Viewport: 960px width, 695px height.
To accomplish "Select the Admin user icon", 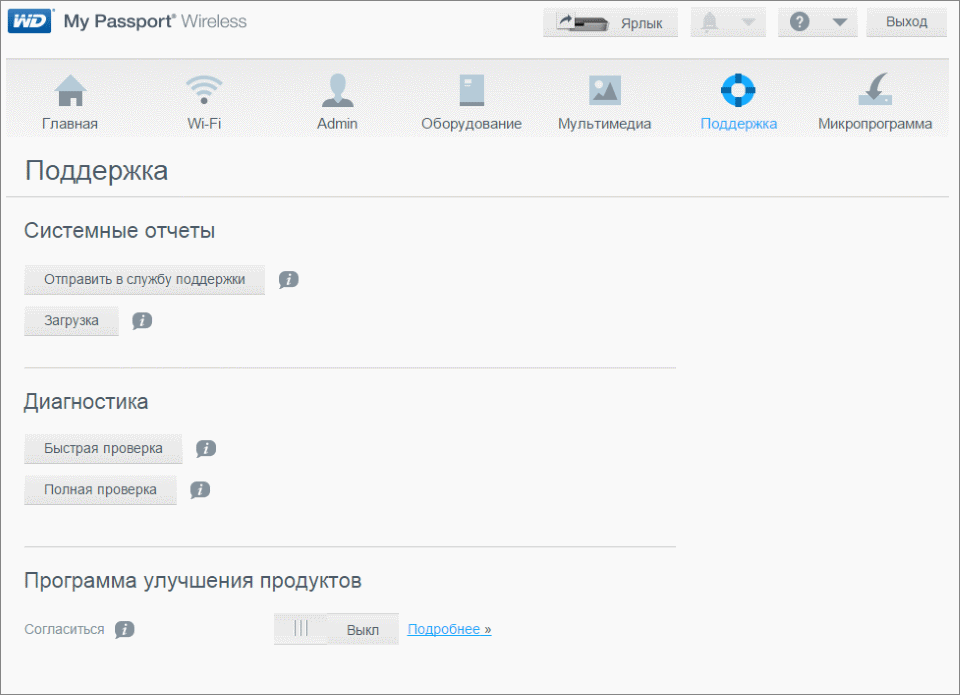I will tap(337, 91).
